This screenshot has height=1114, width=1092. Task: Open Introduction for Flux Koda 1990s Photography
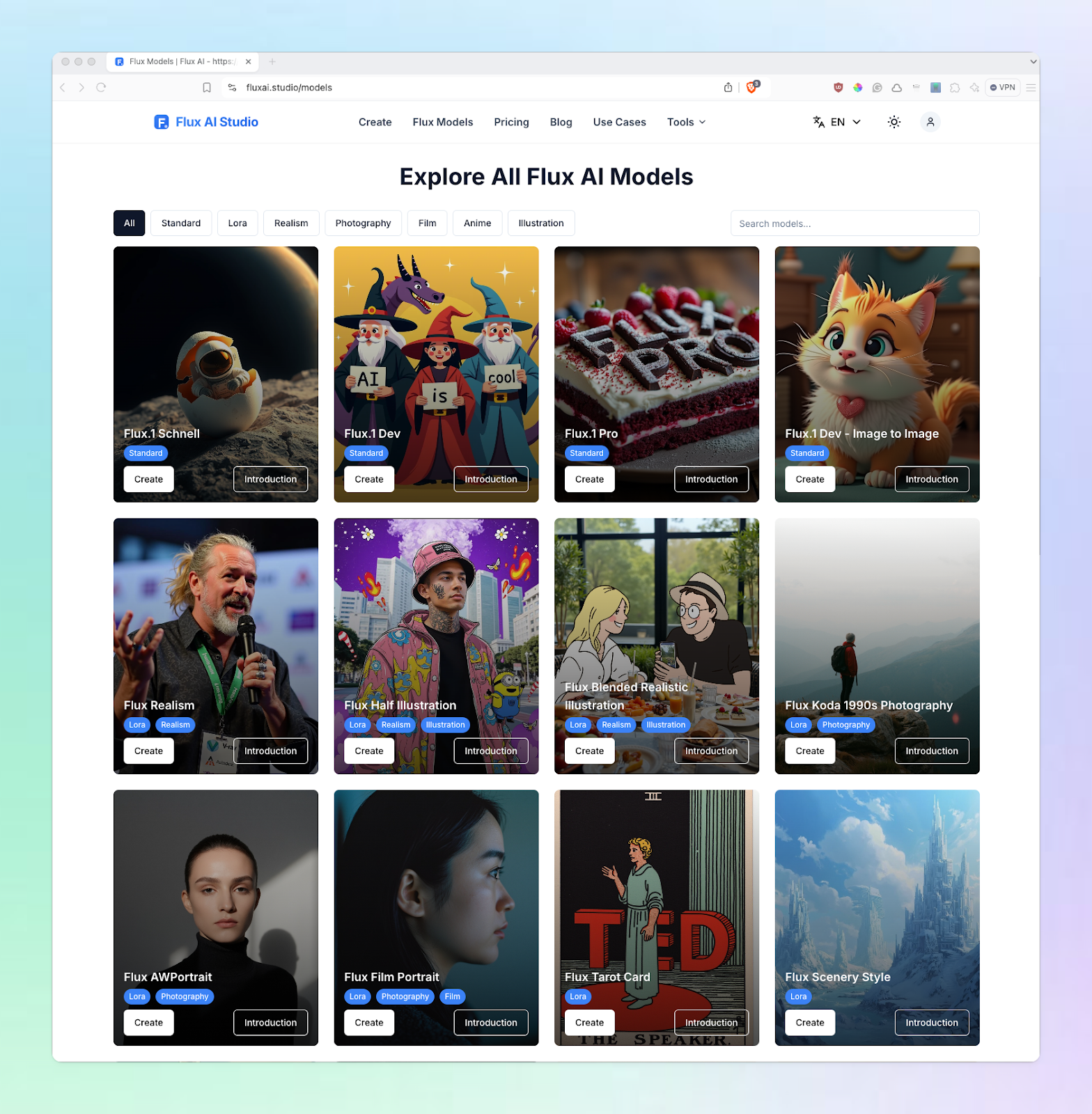932,751
